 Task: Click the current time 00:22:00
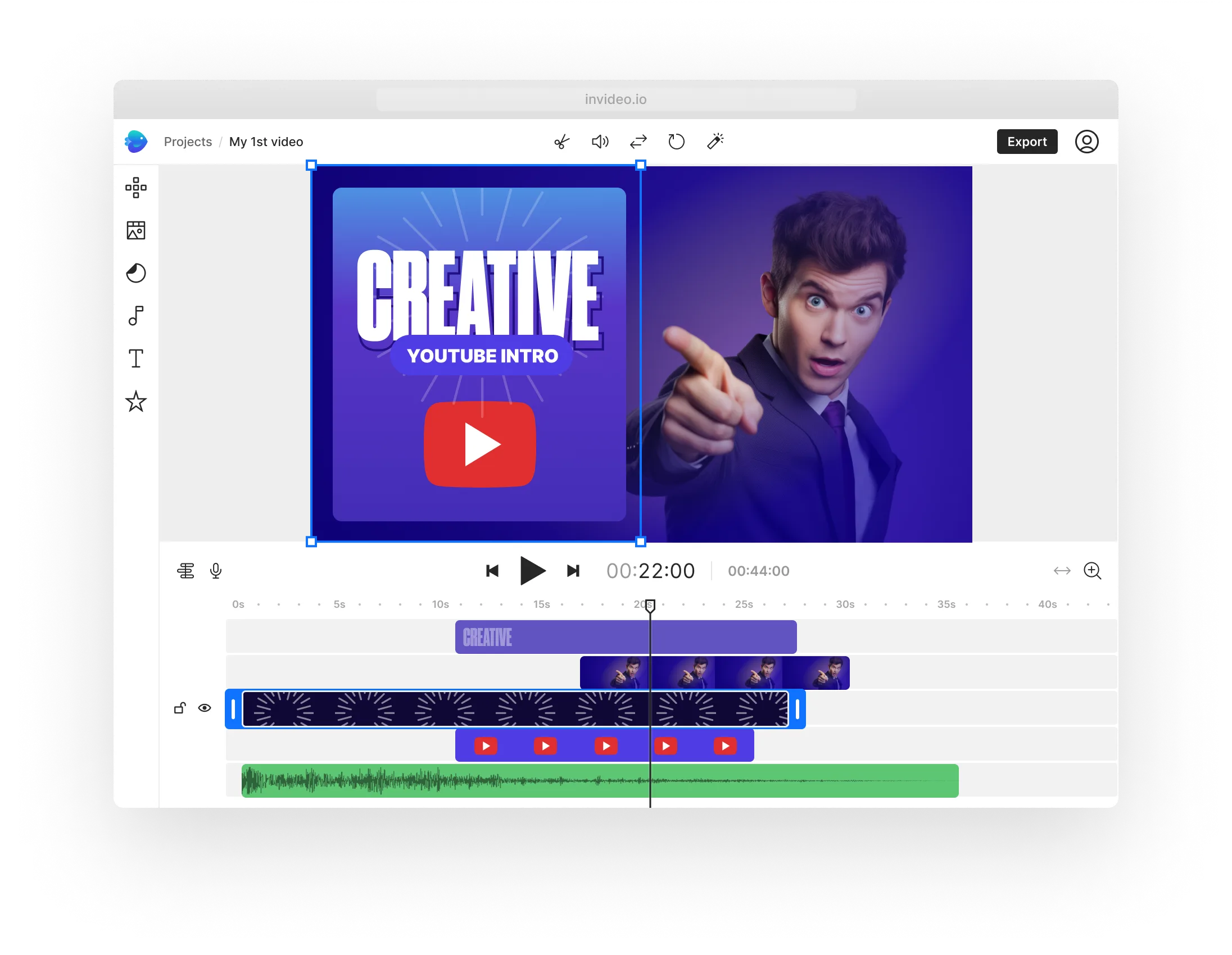pos(650,571)
